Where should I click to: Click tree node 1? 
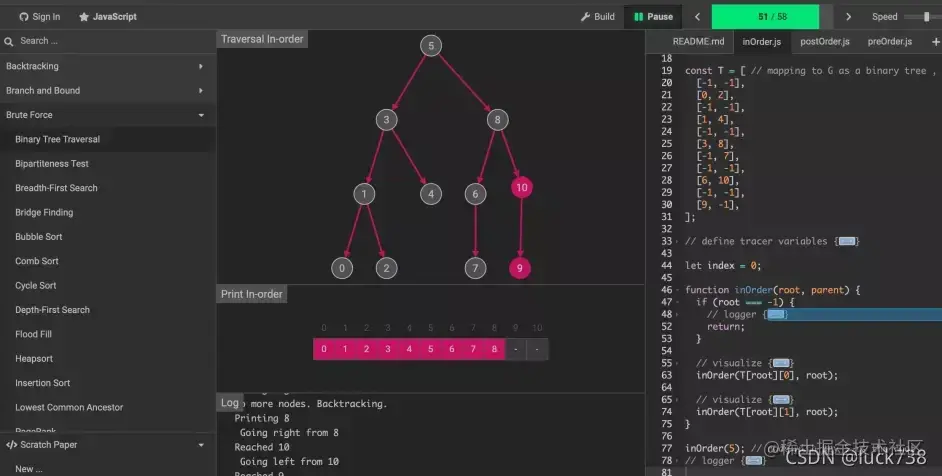364,194
